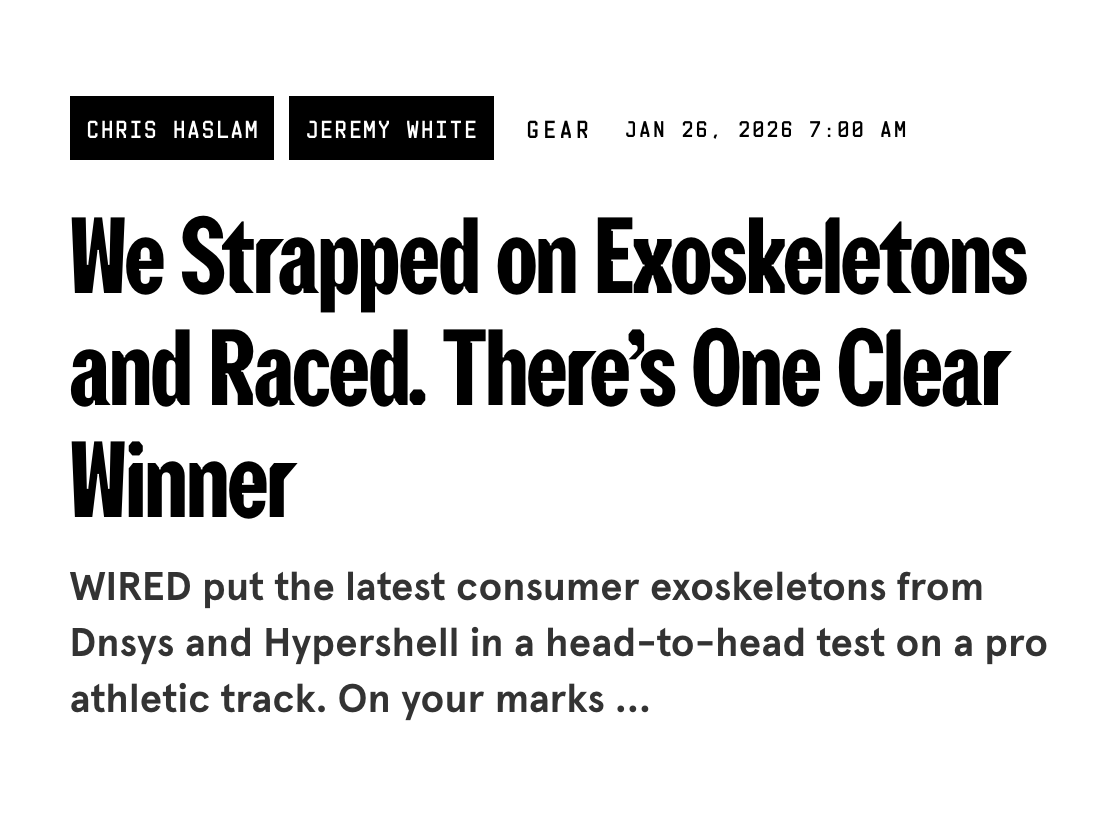Viewport: 1120px width, 834px height.
Task: Click "We Strapped" at the headline start
Action: pyautogui.click(x=274, y=259)
